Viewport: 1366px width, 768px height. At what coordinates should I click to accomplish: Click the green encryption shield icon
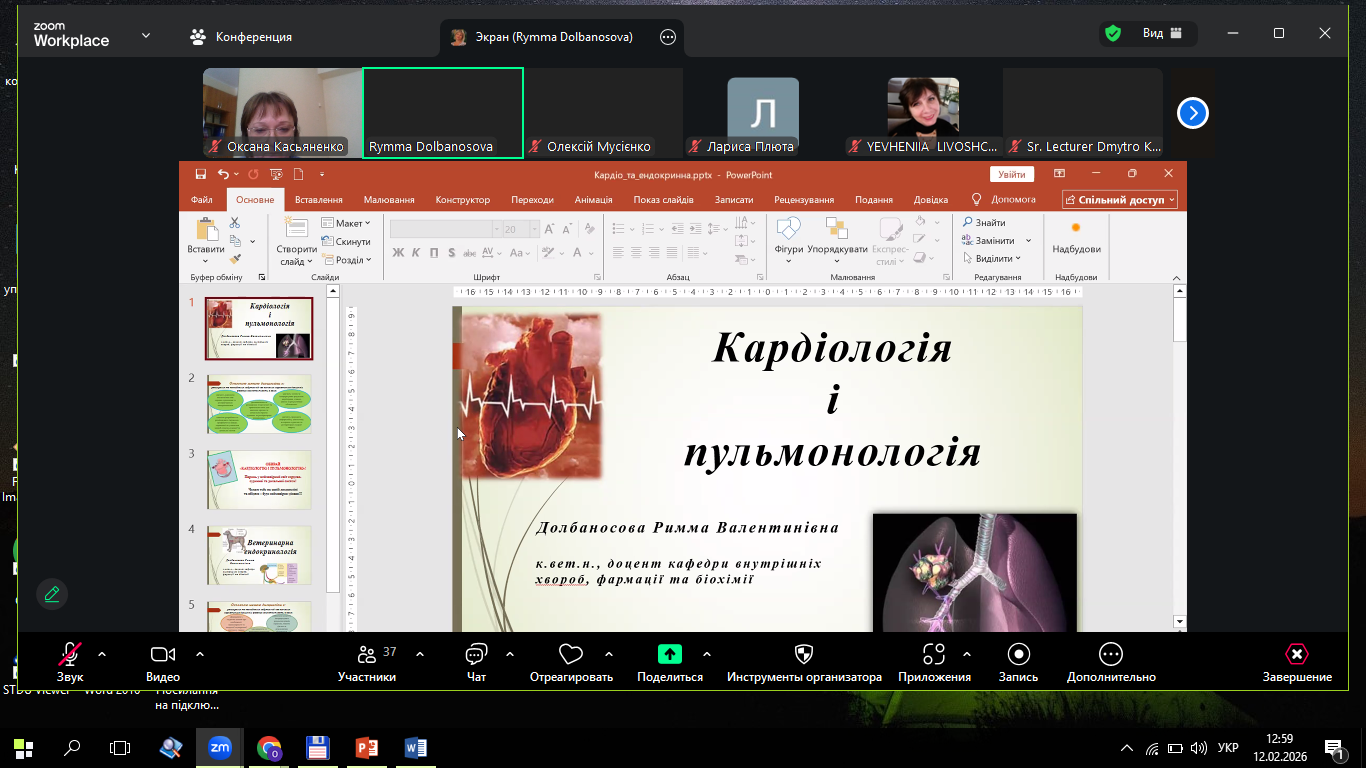1112,33
